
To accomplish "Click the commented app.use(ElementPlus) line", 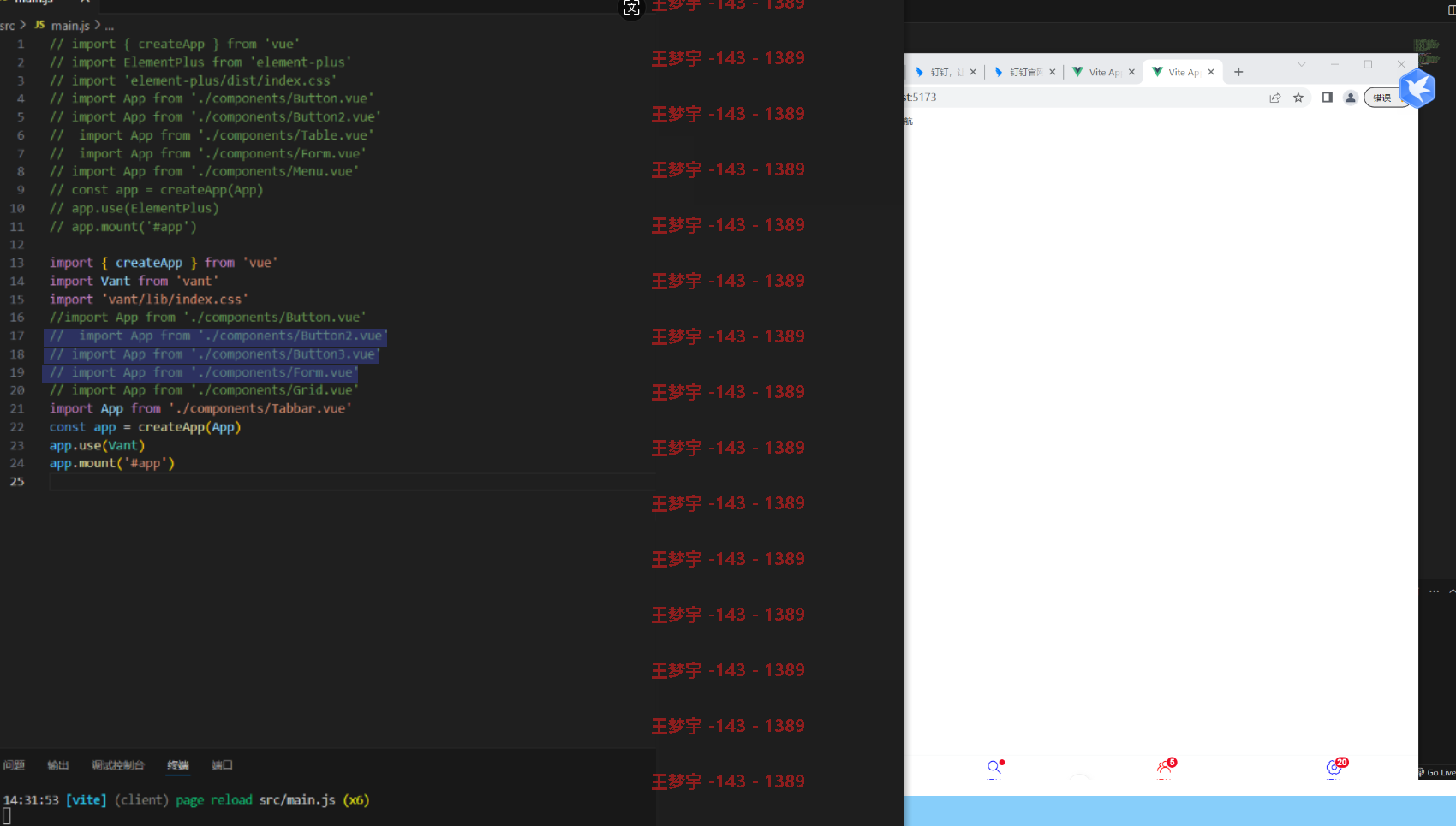I will click(x=134, y=209).
